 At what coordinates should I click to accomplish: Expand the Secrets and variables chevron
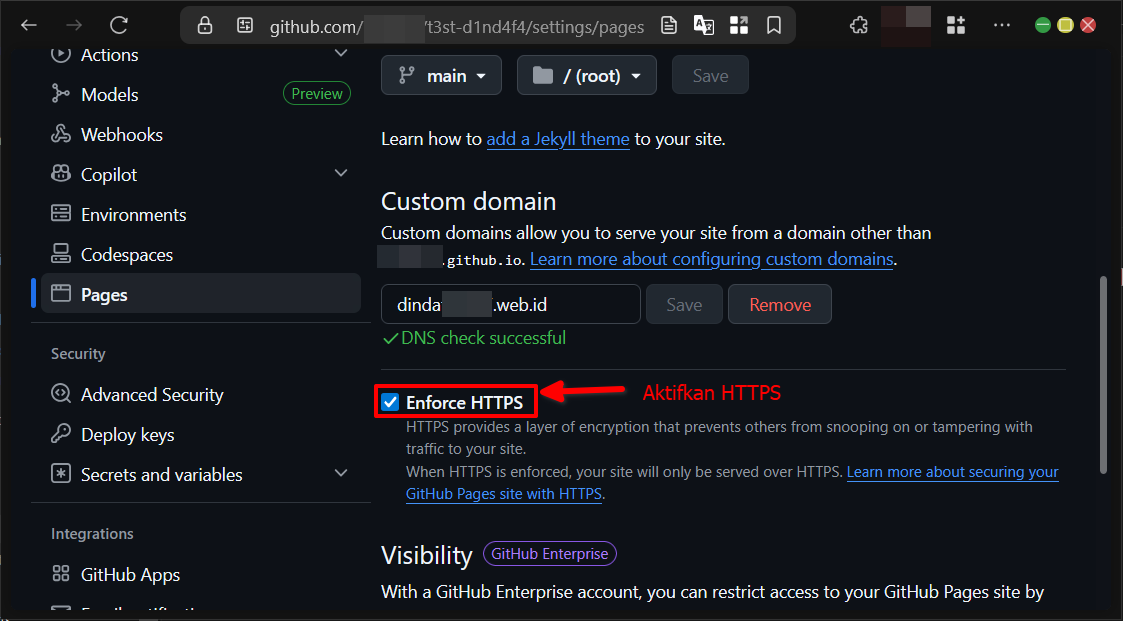[341, 474]
